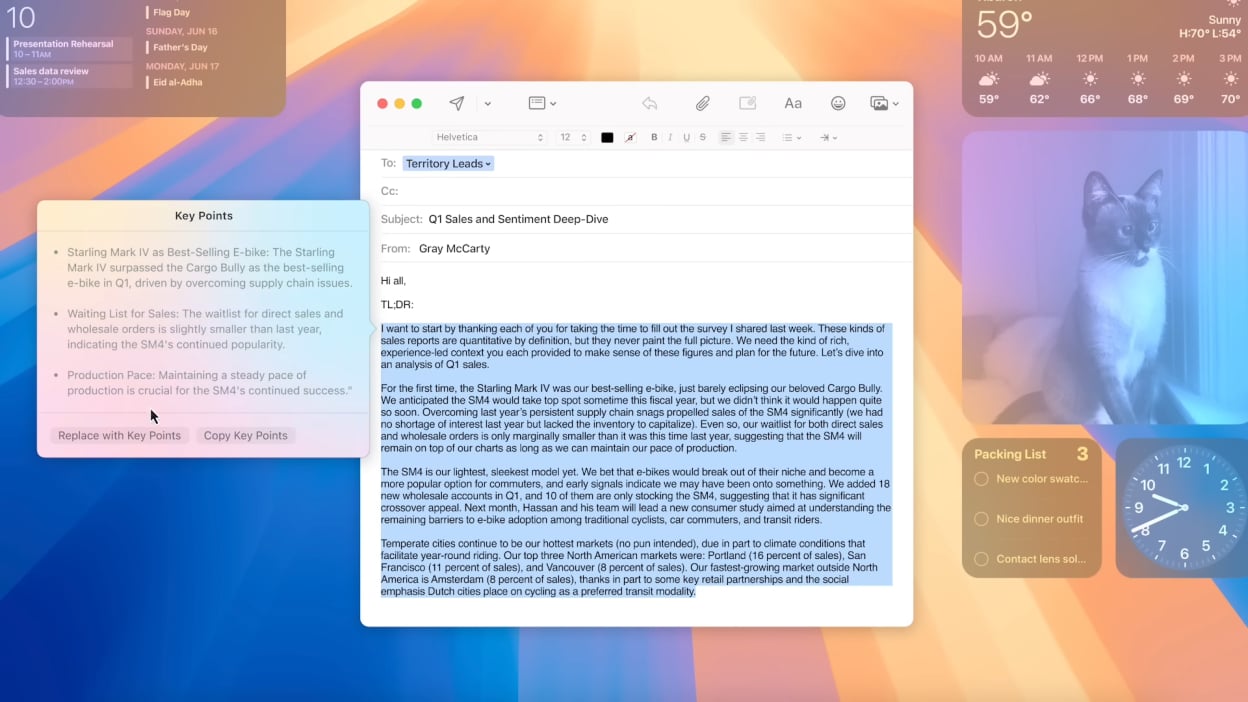Click the attach file paperclip icon

pyautogui.click(x=703, y=103)
